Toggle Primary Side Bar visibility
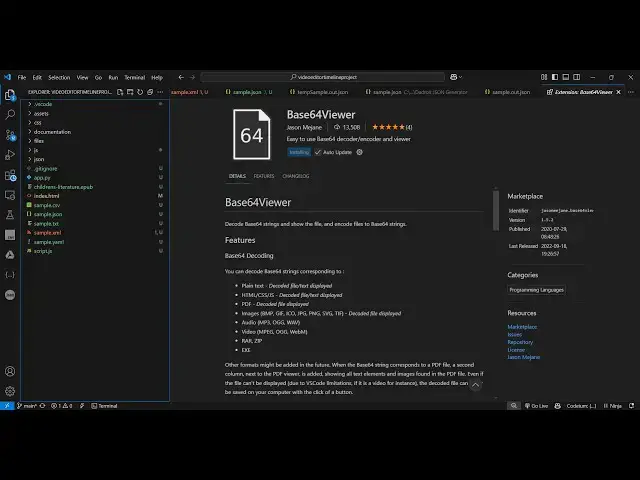This screenshot has height=480, width=640. (x=555, y=77)
